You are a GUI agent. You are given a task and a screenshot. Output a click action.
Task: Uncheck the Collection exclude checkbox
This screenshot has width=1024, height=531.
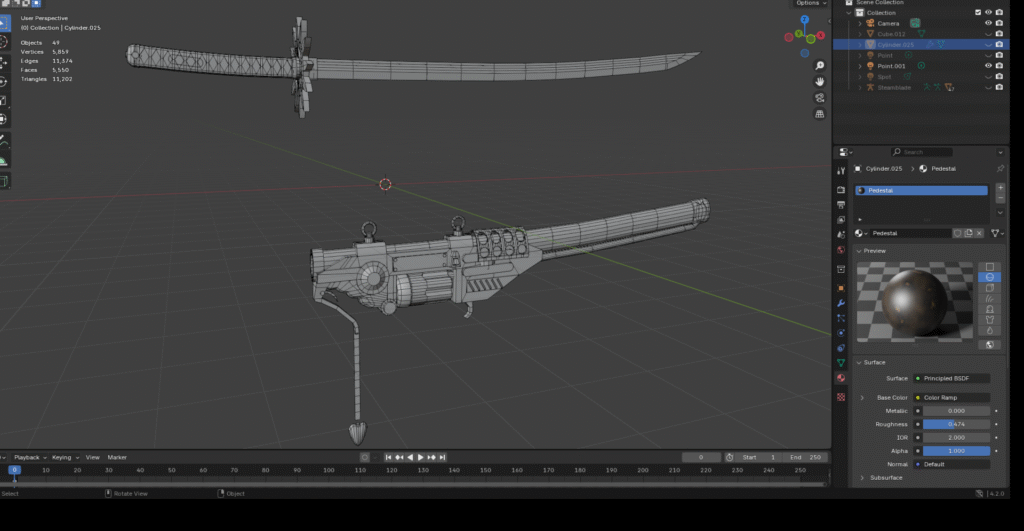(978, 13)
